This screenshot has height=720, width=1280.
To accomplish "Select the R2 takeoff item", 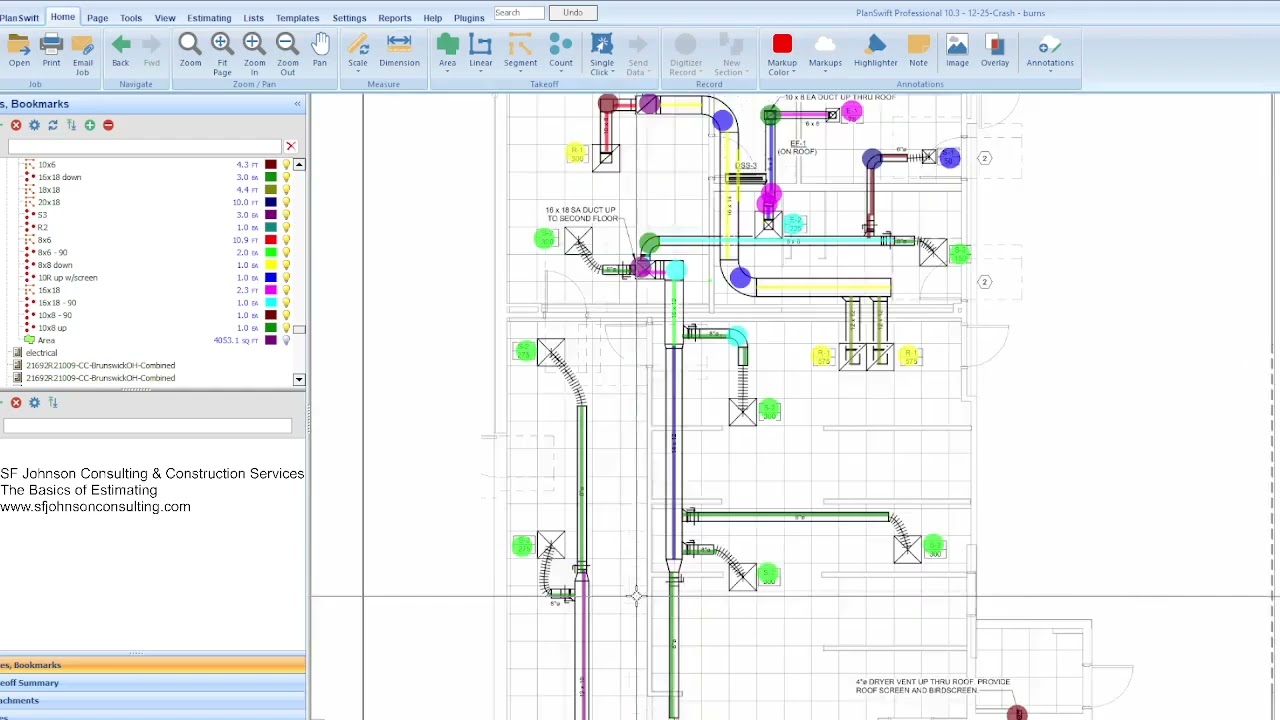I will [x=42, y=228].
